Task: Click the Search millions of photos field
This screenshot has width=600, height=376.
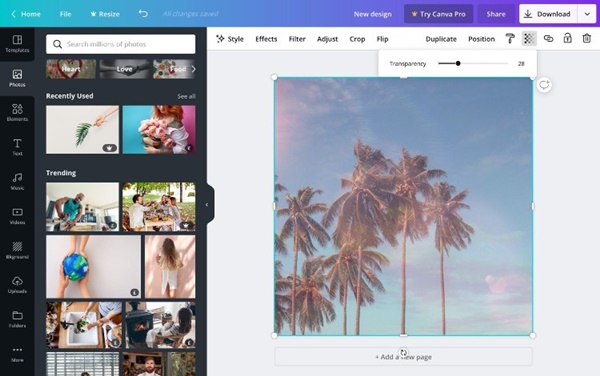Action: 121,44
